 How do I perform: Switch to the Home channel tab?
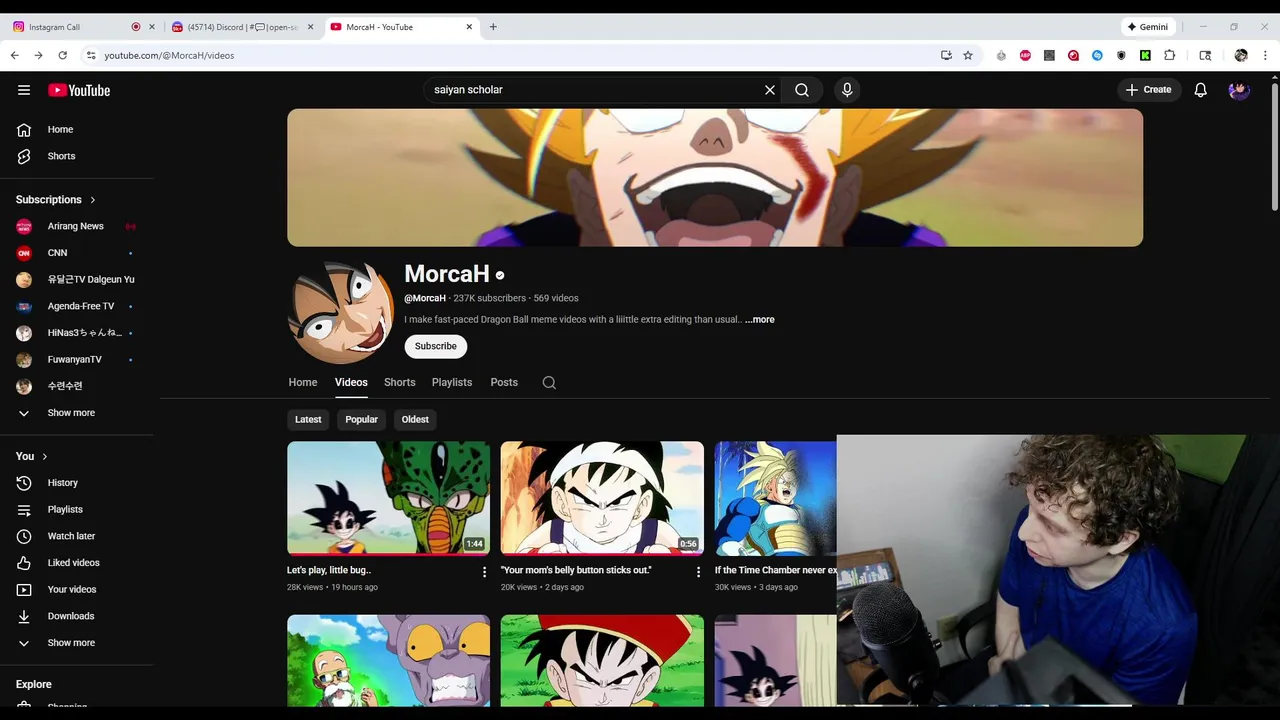[303, 383]
